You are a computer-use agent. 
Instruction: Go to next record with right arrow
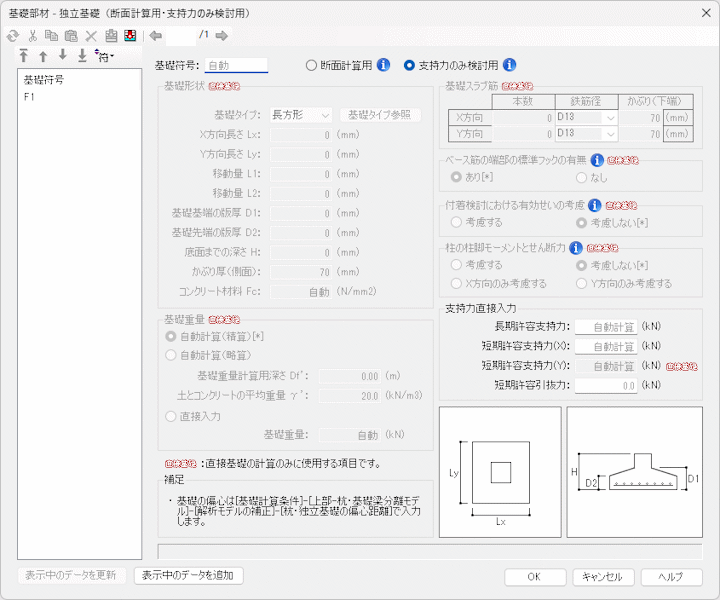click(x=222, y=35)
